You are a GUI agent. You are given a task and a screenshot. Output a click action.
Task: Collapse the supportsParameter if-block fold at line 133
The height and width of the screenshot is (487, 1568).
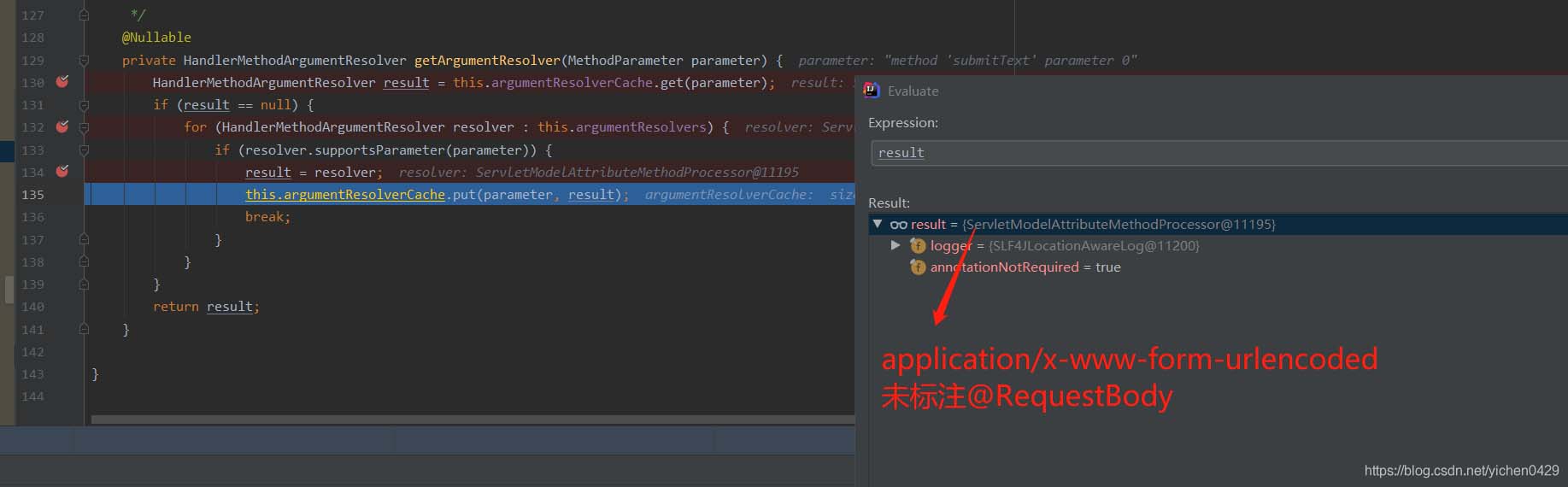84,150
